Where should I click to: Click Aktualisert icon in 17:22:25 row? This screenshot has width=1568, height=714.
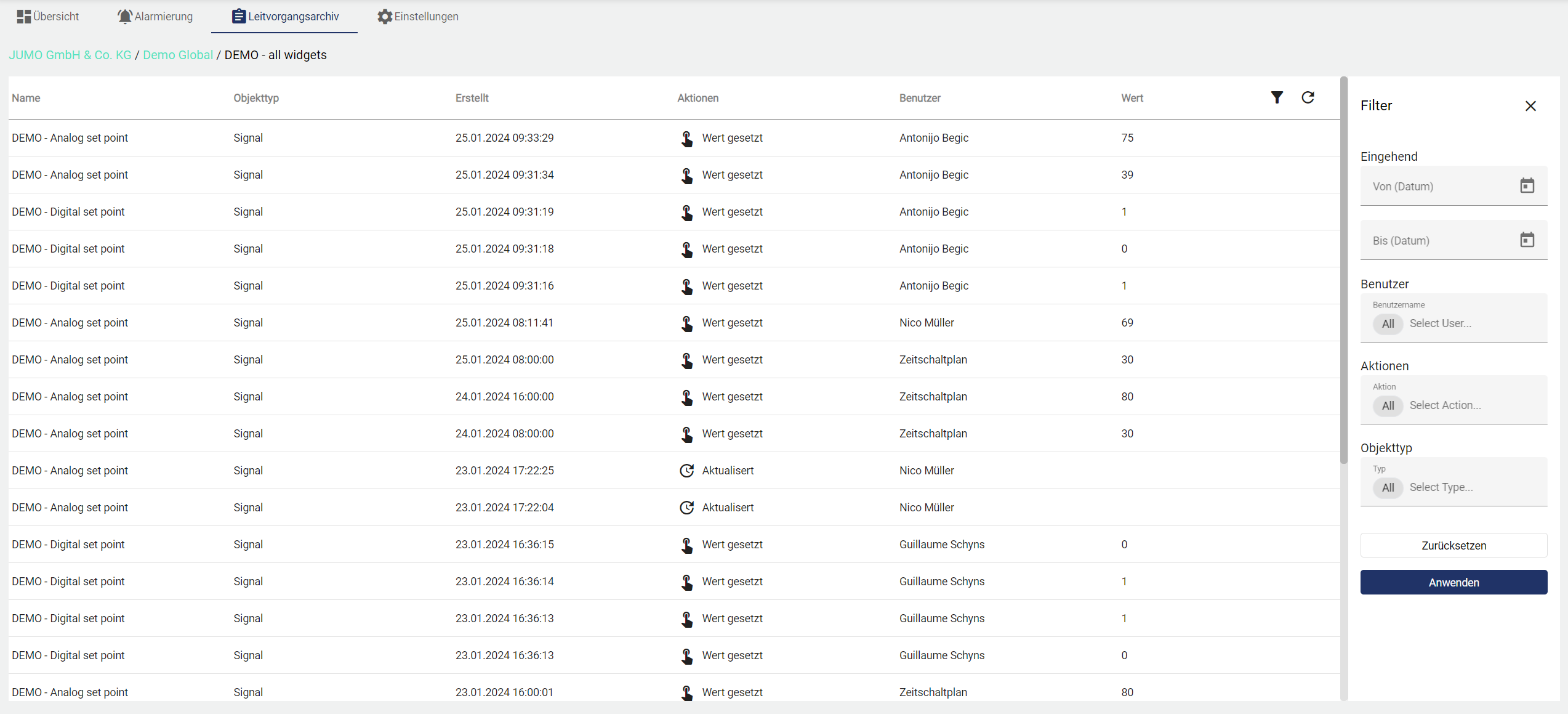(x=686, y=471)
